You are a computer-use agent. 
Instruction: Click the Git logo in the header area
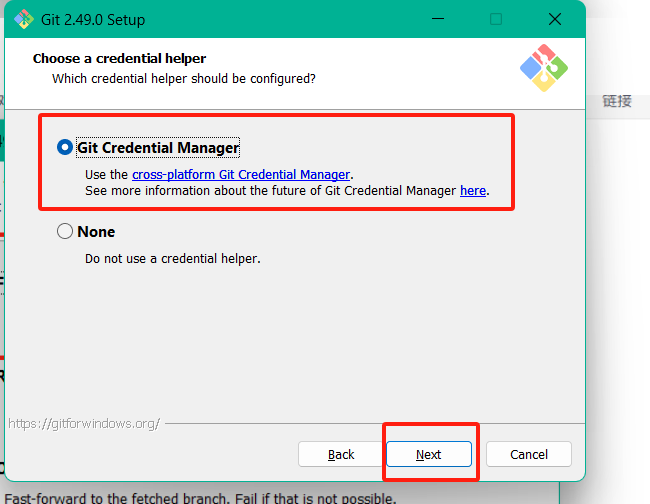coord(544,68)
